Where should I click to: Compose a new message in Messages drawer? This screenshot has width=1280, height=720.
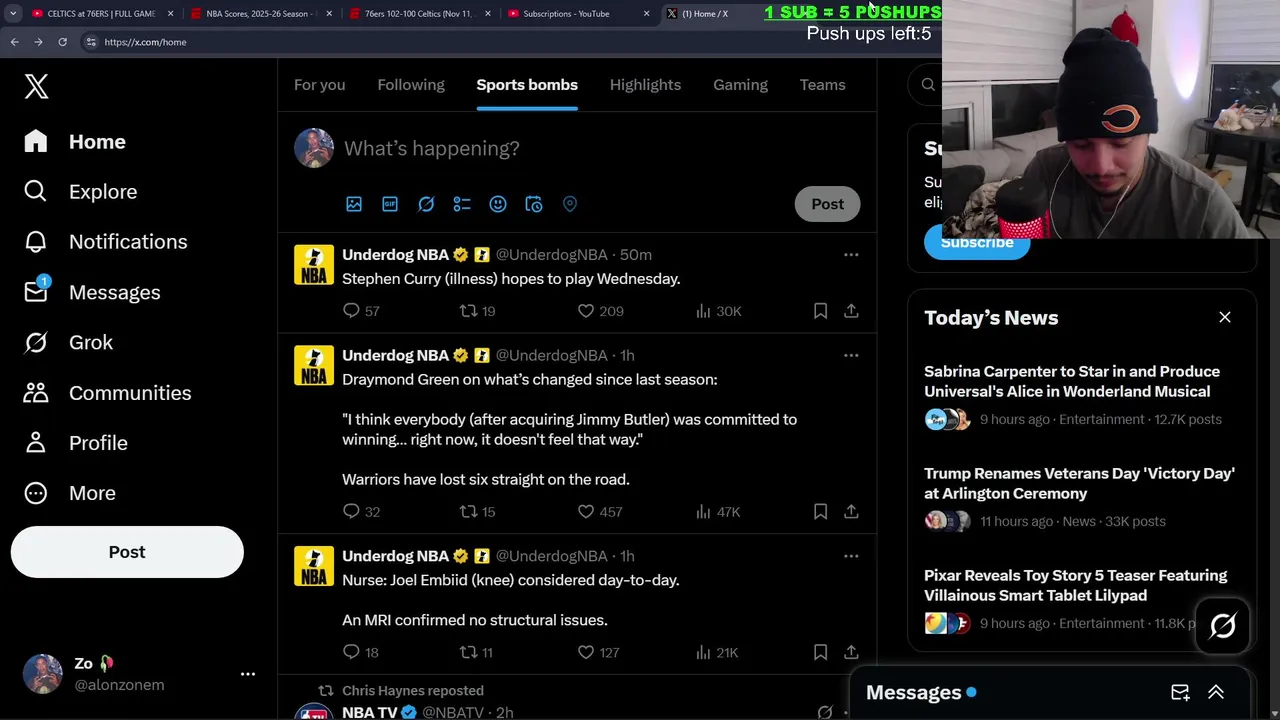pyautogui.click(x=1180, y=692)
